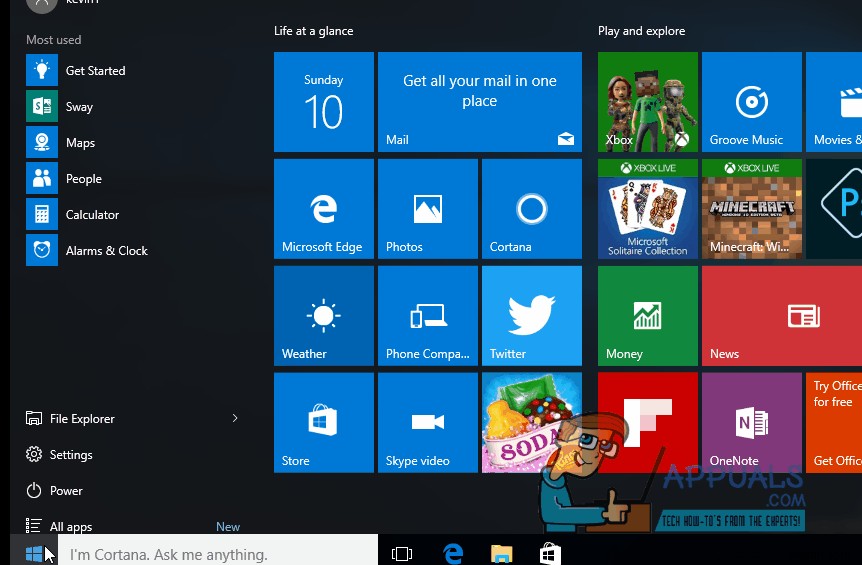Open the Weather tile
Image resolution: width=862 pixels, height=565 pixels.
(x=324, y=315)
